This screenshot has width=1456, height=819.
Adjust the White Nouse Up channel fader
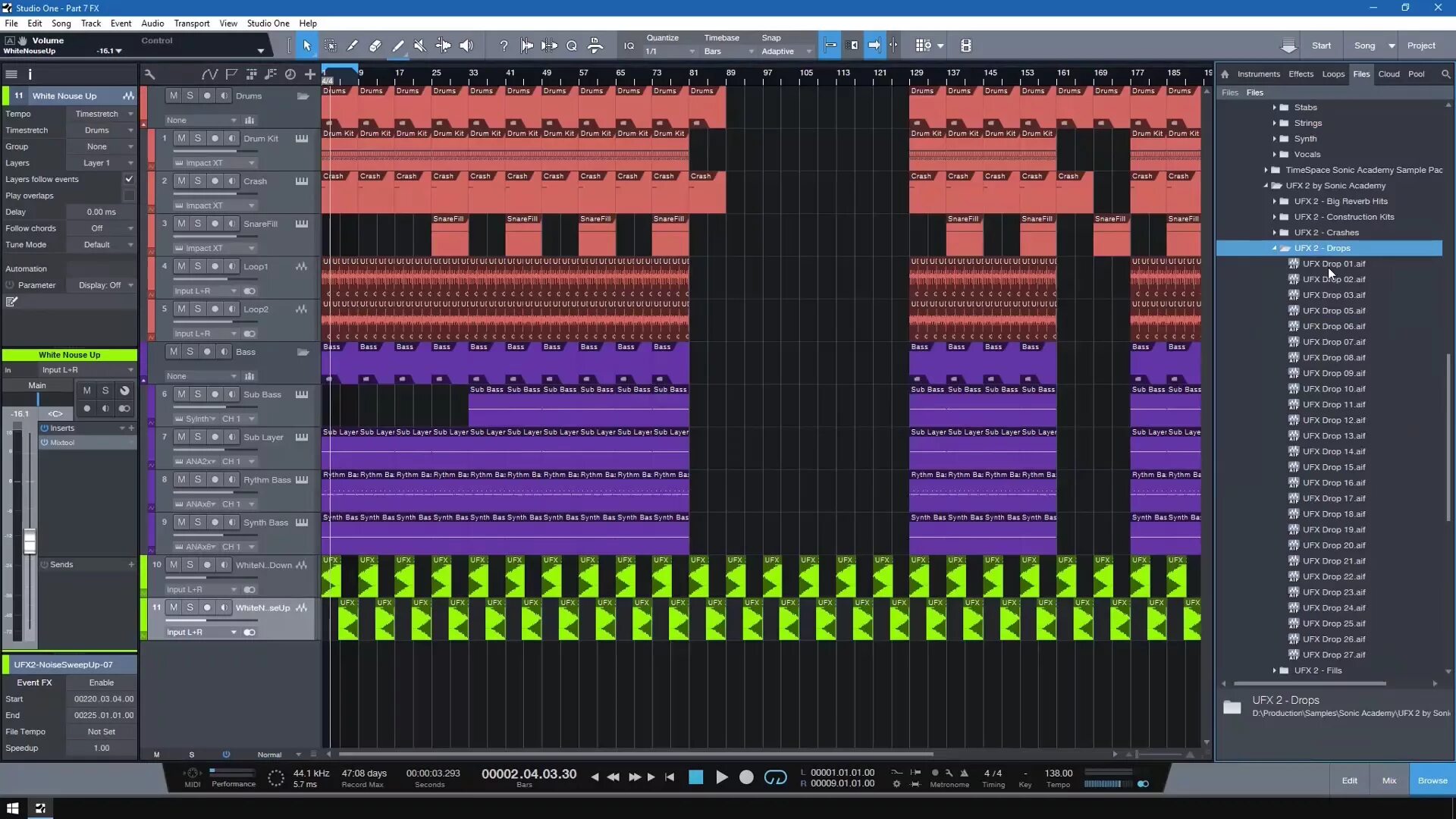point(30,541)
